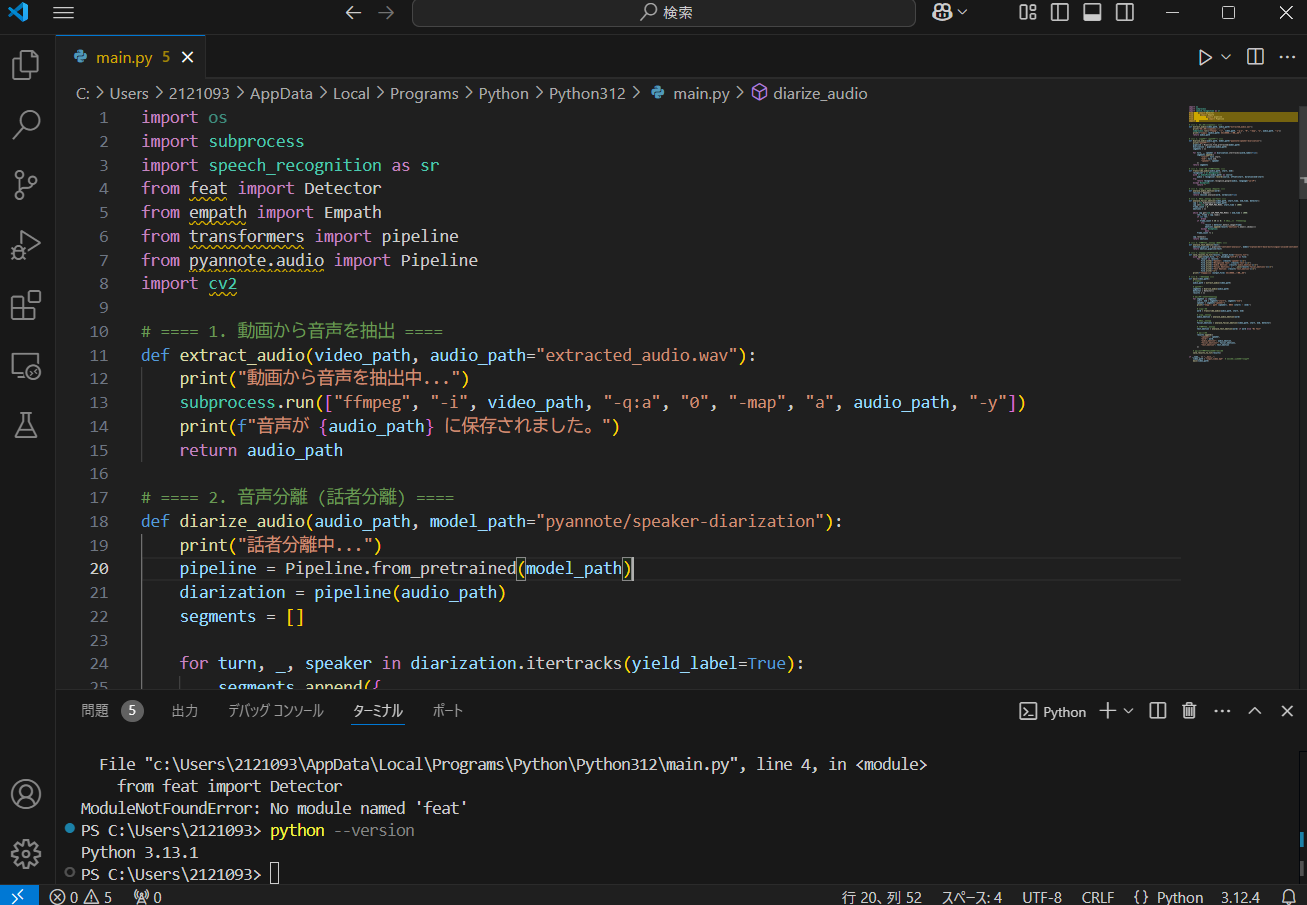Open the Accounts menu icon
The image size is (1307, 905).
coord(25,795)
